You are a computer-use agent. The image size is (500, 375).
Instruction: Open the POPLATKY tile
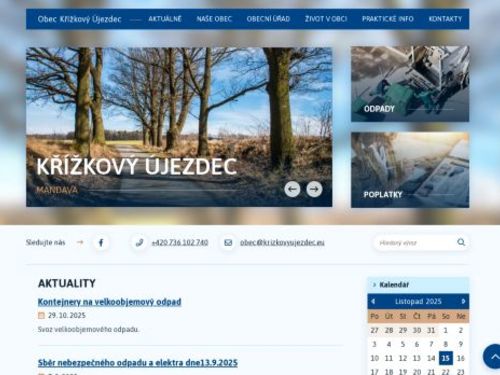tap(410, 170)
